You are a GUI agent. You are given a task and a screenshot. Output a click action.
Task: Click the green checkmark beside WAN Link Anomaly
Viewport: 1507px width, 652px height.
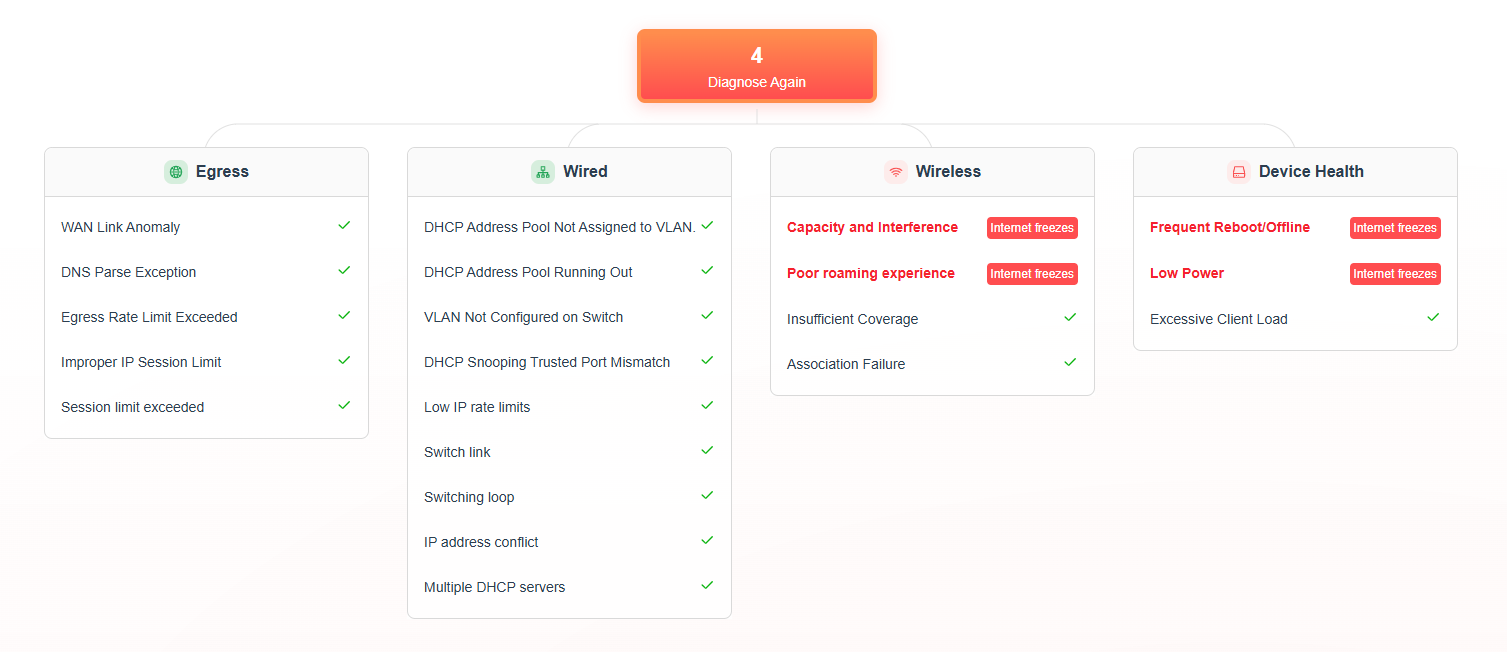pos(344,226)
